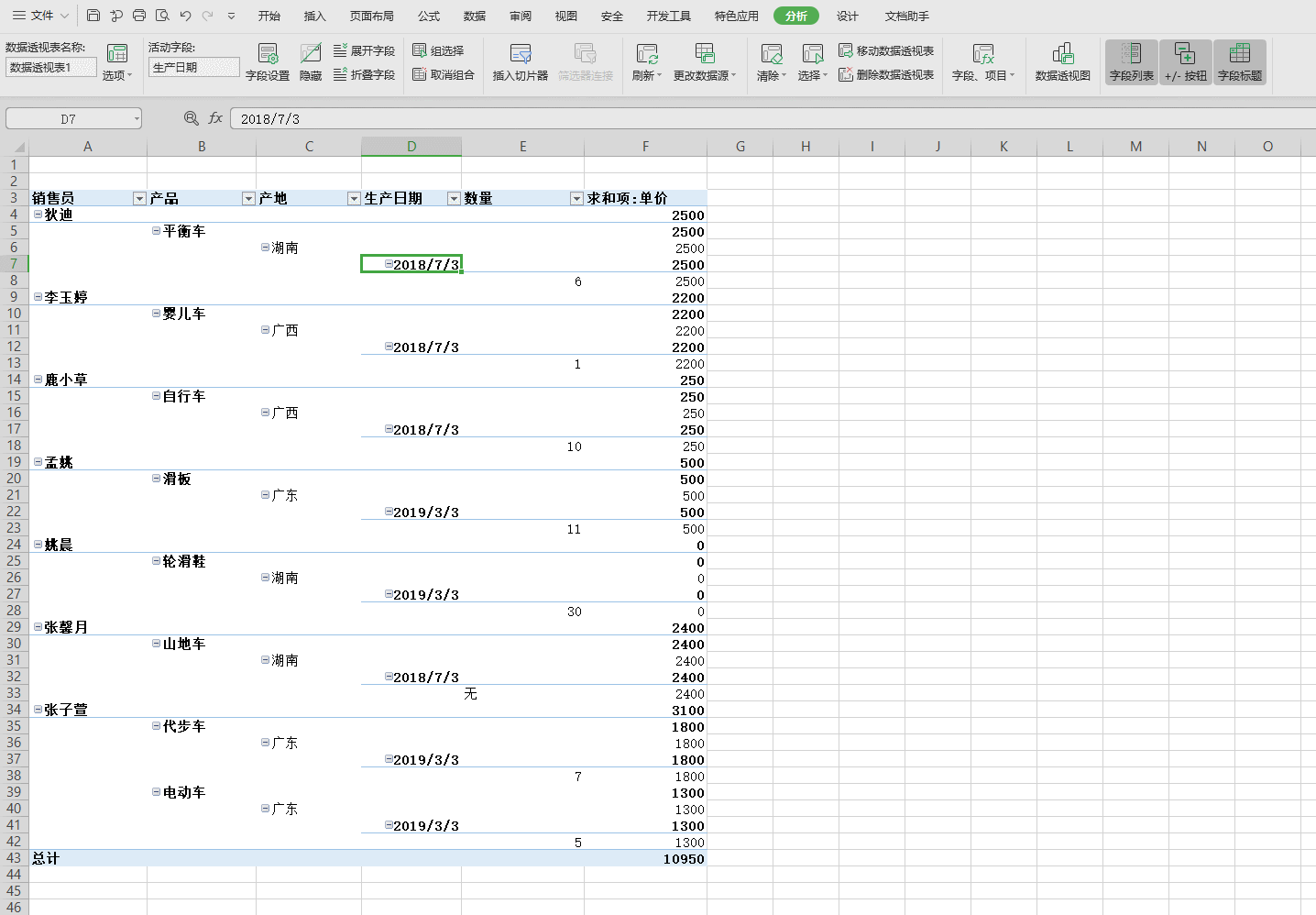Click the Group Selection (组选择) icon
This screenshot has width=1316, height=915.
[x=420, y=50]
